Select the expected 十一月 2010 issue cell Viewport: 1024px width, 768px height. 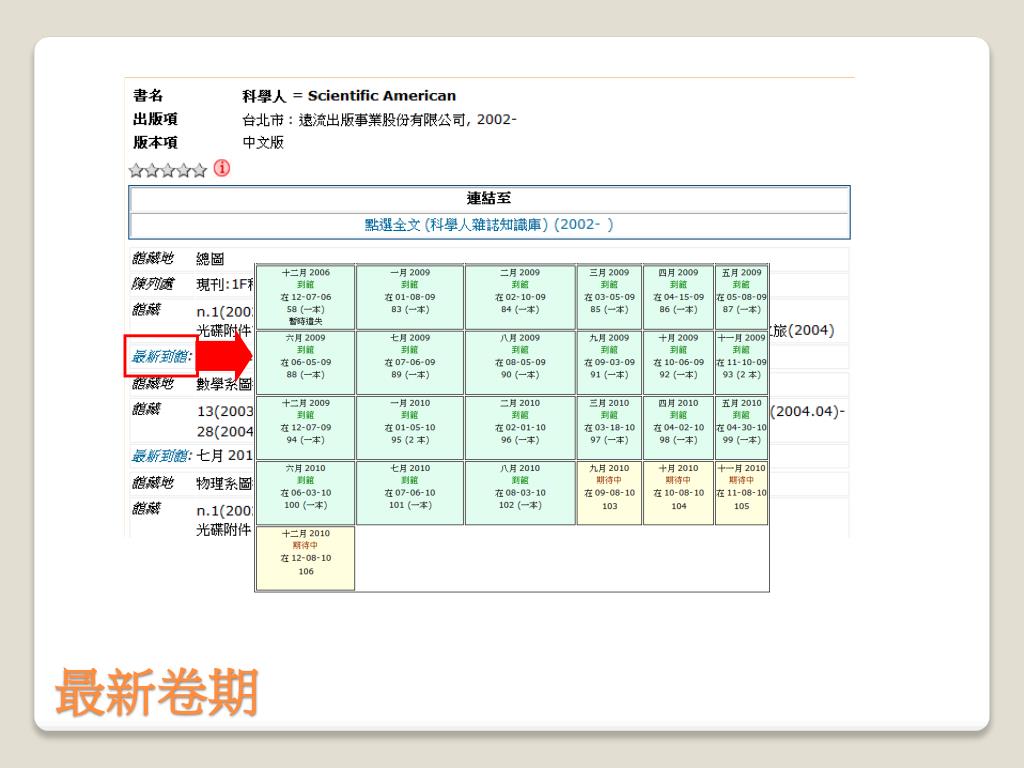pyautogui.click(x=741, y=492)
